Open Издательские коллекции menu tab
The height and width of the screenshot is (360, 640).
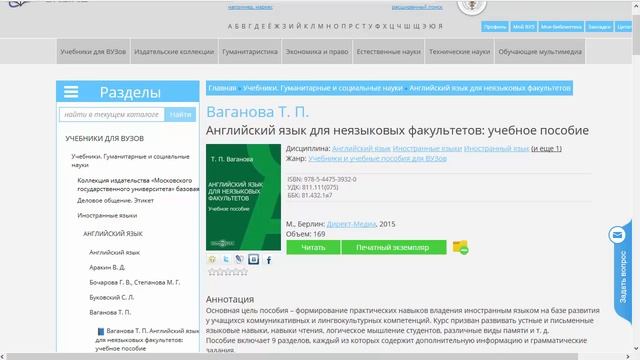click(174, 51)
